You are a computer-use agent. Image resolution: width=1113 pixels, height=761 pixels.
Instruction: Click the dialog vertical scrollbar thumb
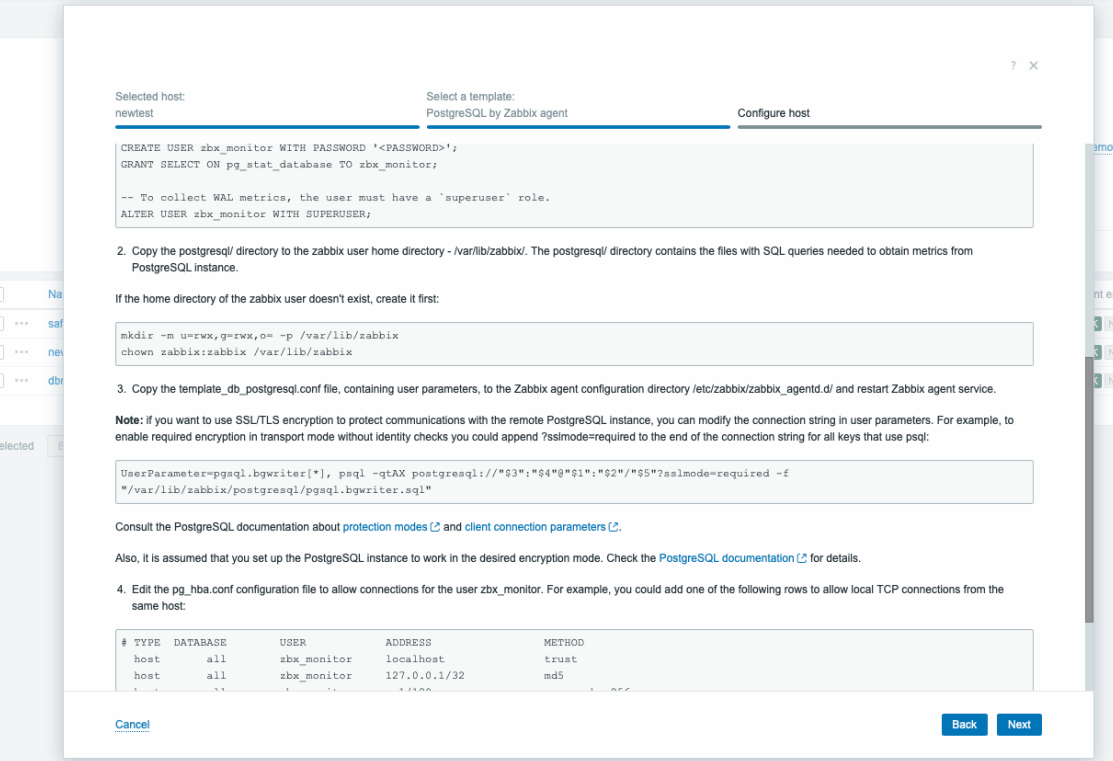tap(1089, 490)
